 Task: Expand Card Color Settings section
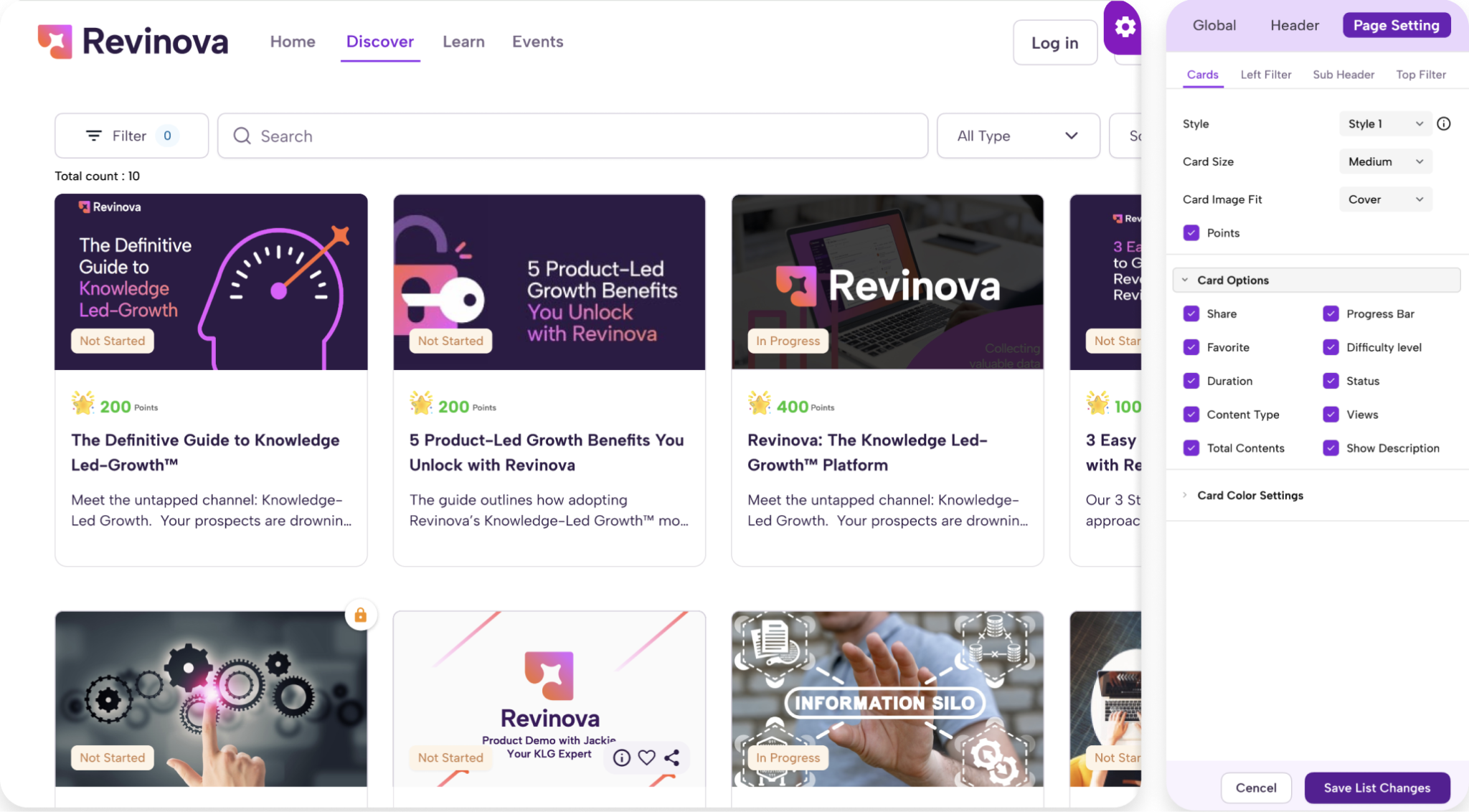click(x=1250, y=495)
